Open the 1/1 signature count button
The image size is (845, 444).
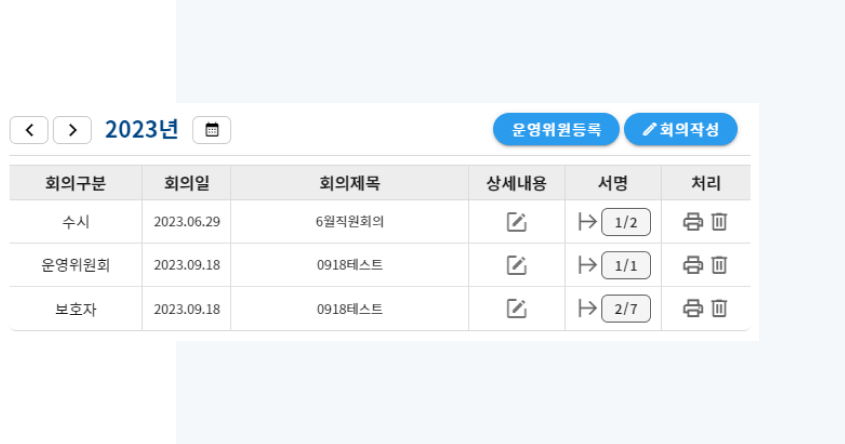tap(626, 265)
